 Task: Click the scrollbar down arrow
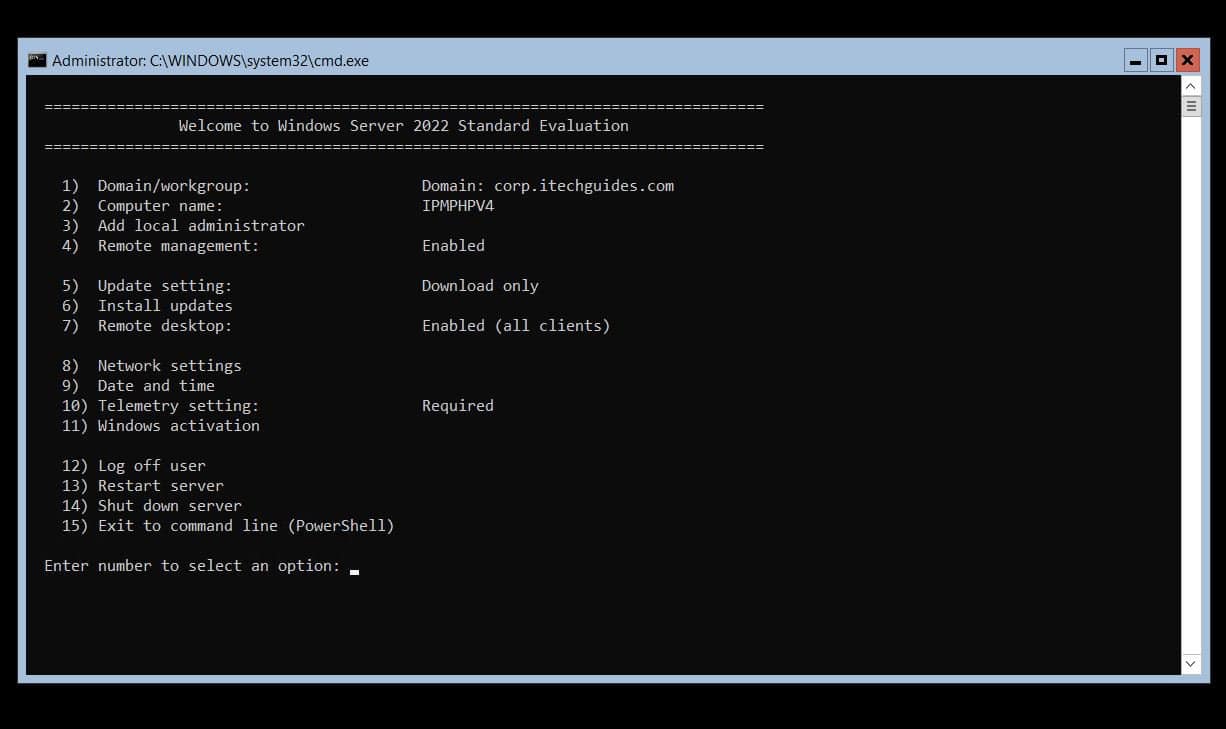coord(1190,663)
